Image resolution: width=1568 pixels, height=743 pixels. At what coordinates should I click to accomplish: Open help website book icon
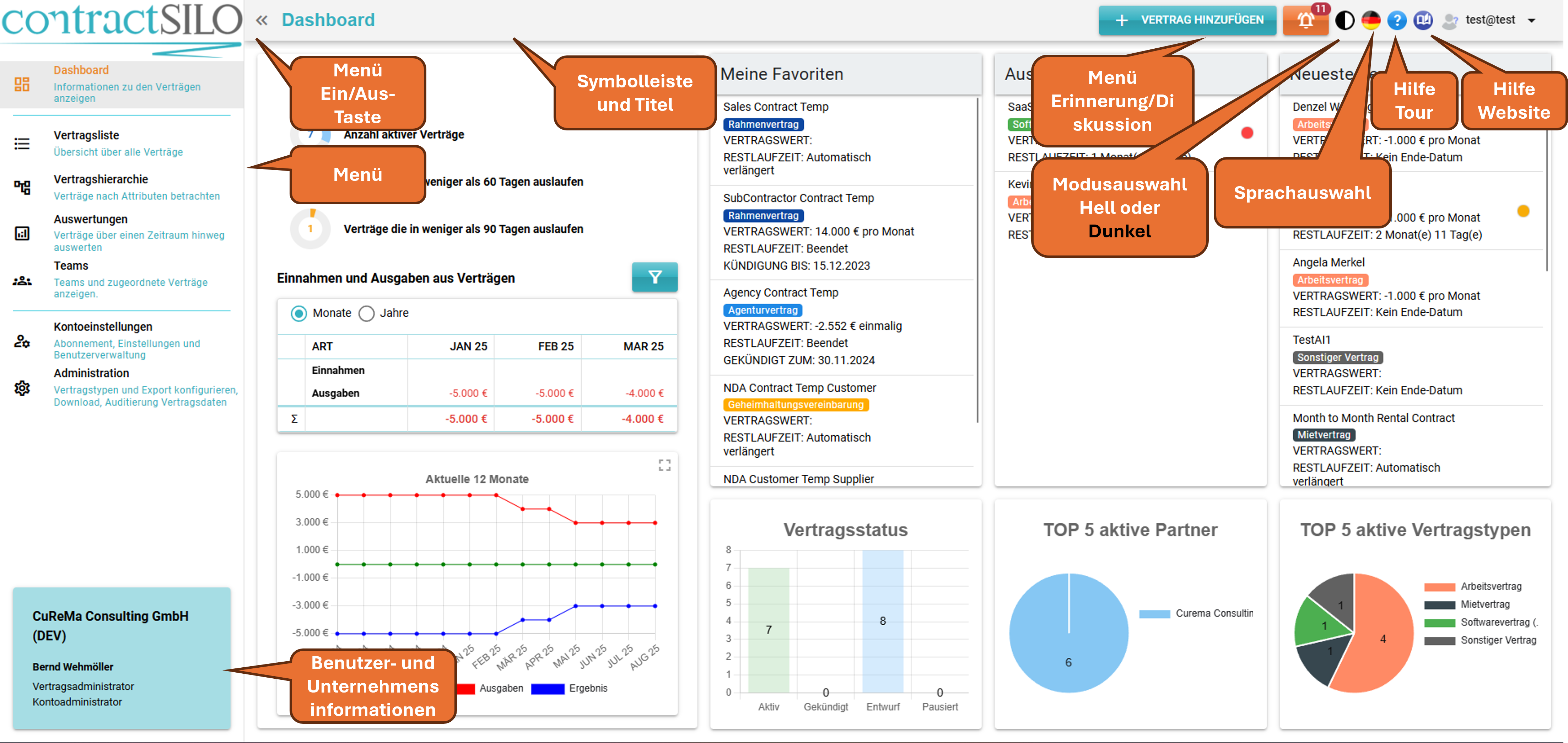coord(1423,21)
